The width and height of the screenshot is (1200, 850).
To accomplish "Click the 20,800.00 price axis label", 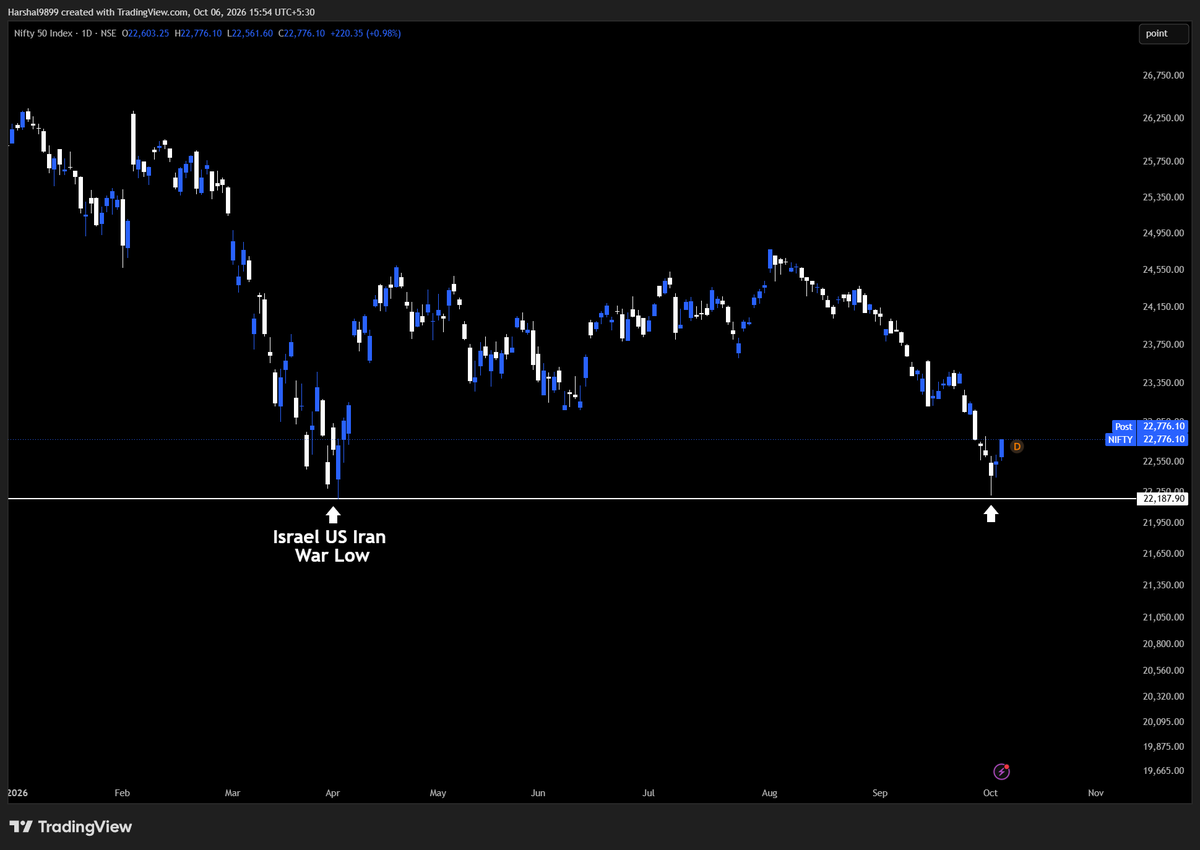I will (1164, 644).
